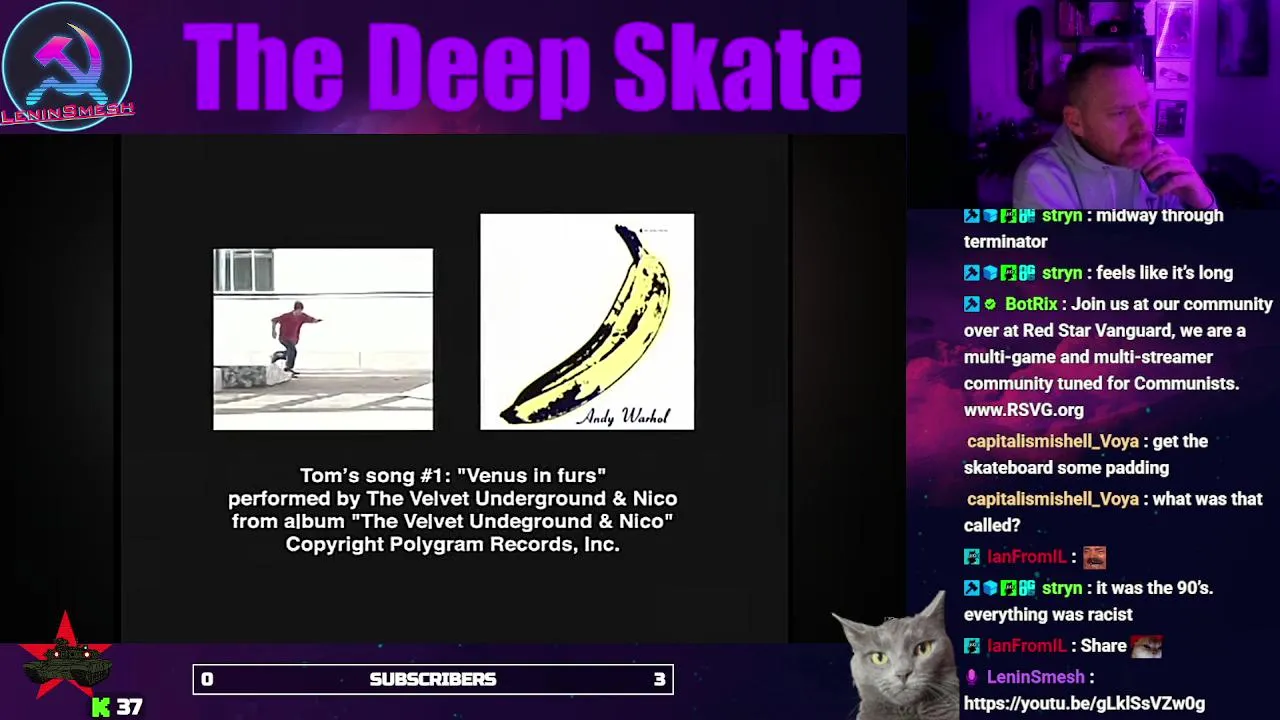Click stryn name beside 'it was the 90's'
This screenshot has width=1280, height=720.
click(1061, 588)
